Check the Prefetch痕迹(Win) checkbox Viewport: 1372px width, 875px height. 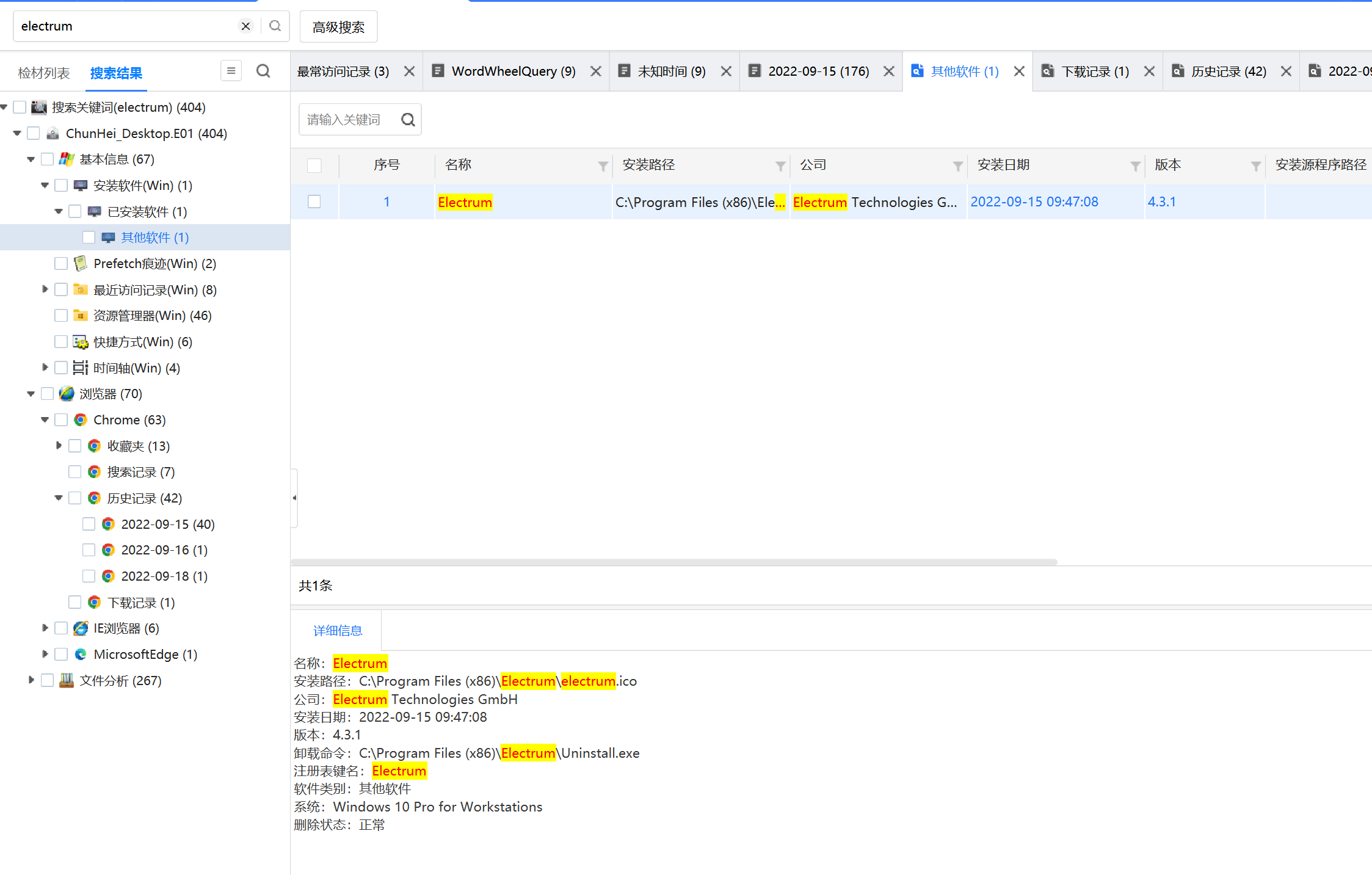(x=61, y=264)
